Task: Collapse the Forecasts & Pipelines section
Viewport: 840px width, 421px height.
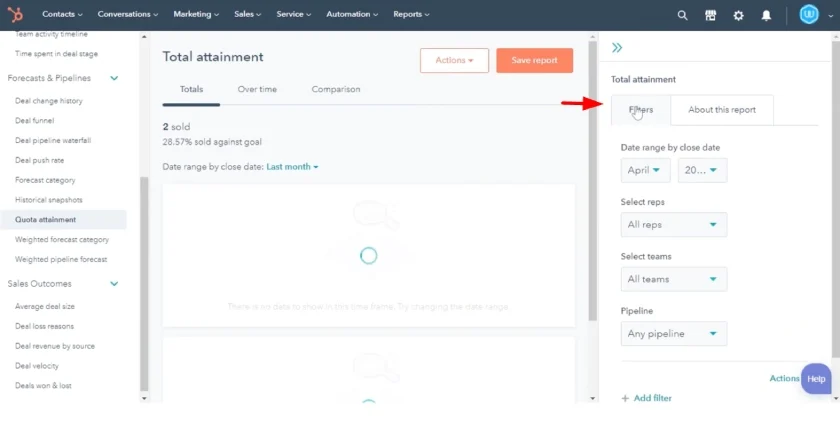Action: tap(114, 78)
